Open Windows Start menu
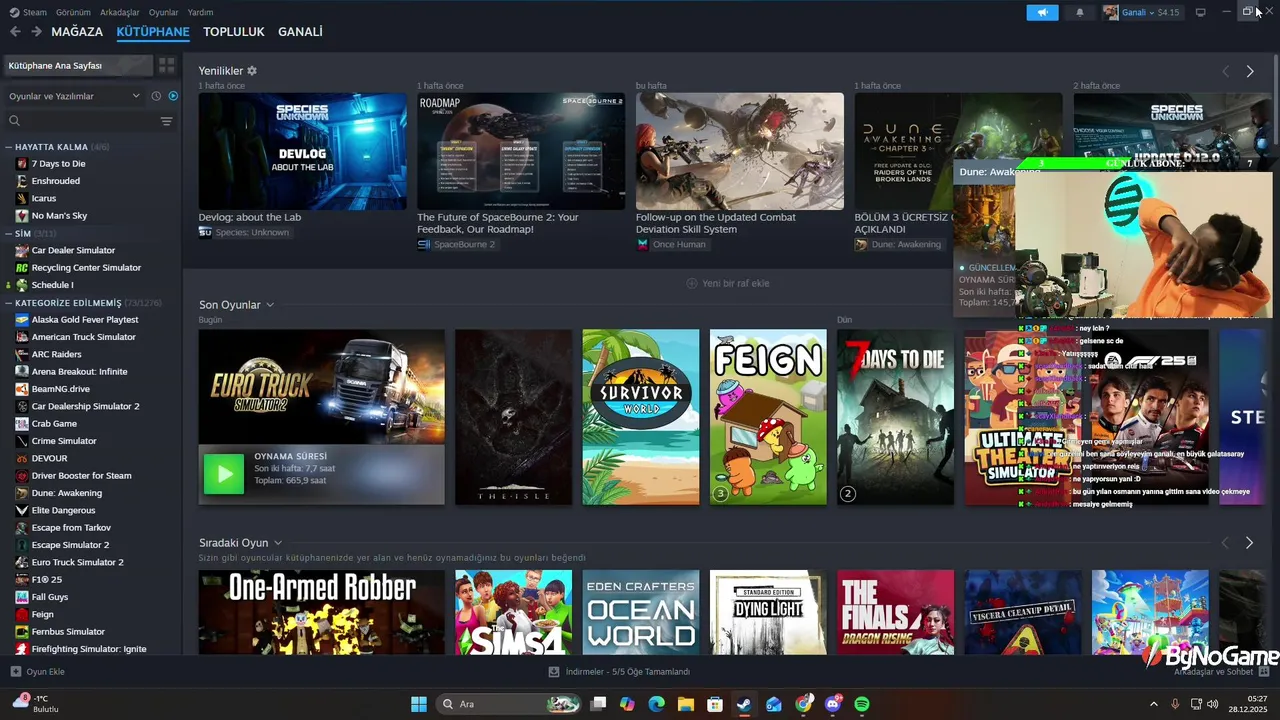This screenshot has width=1280, height=720. (419, 704)
